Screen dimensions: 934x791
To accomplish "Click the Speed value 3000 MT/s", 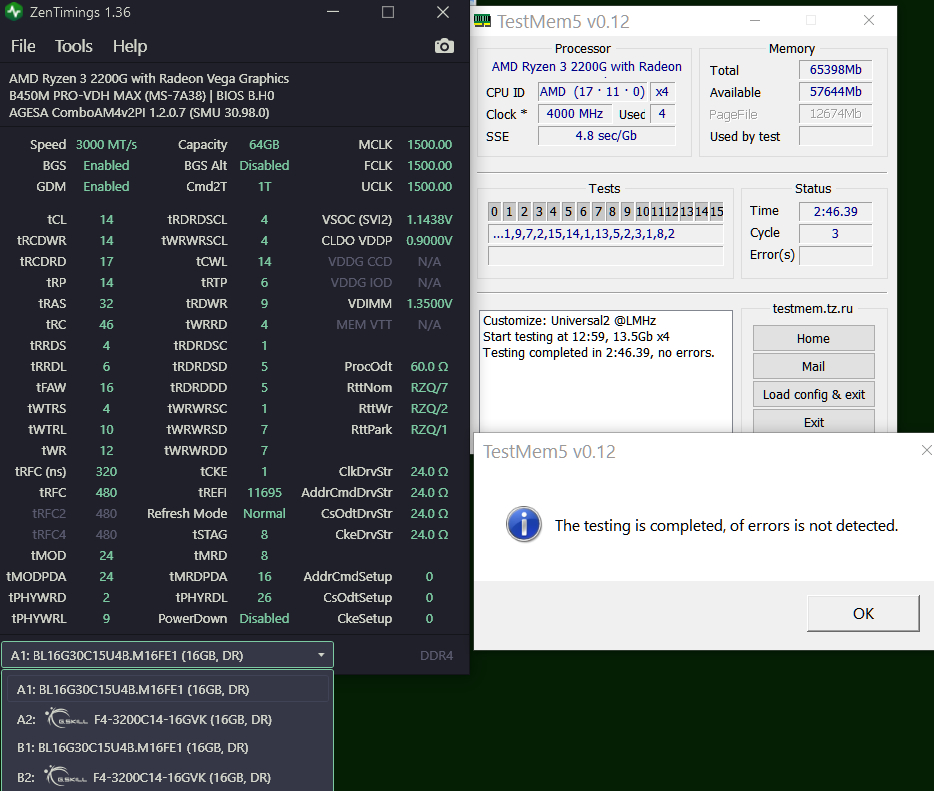I will 106,145.
